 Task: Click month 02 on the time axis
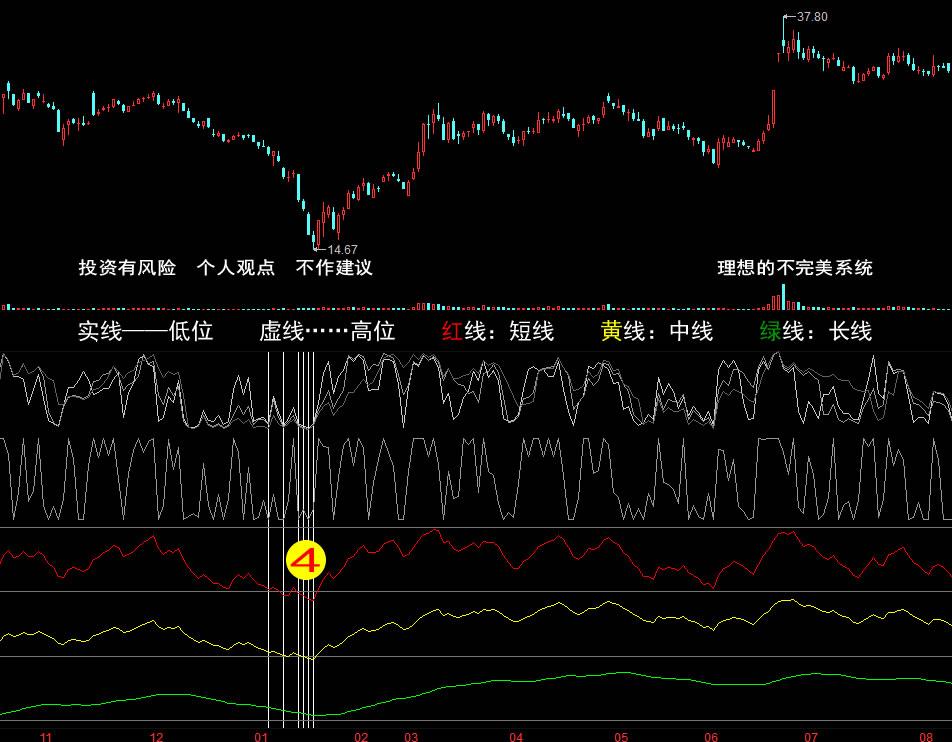pyautogui.click(x=361, y=737)
